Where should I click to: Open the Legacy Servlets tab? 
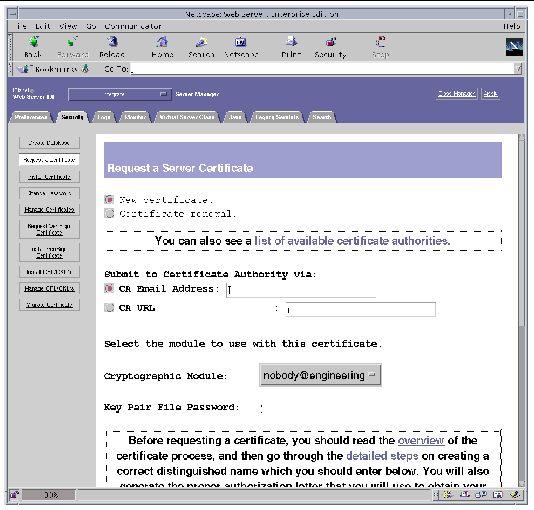277,117
